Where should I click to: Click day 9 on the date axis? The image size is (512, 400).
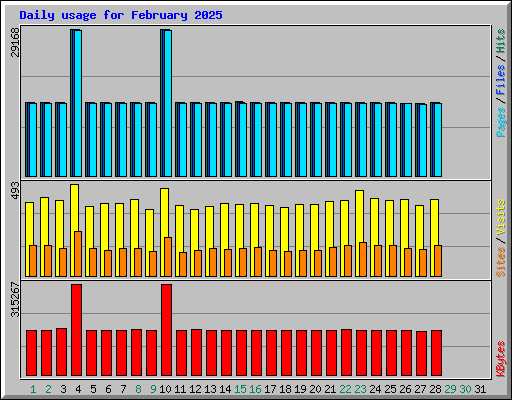[153, 389]
